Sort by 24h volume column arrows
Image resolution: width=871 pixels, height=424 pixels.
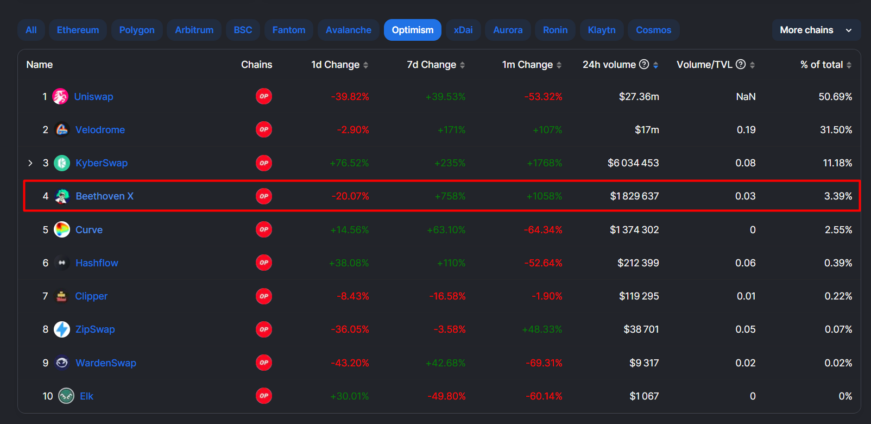coord(655,65)
